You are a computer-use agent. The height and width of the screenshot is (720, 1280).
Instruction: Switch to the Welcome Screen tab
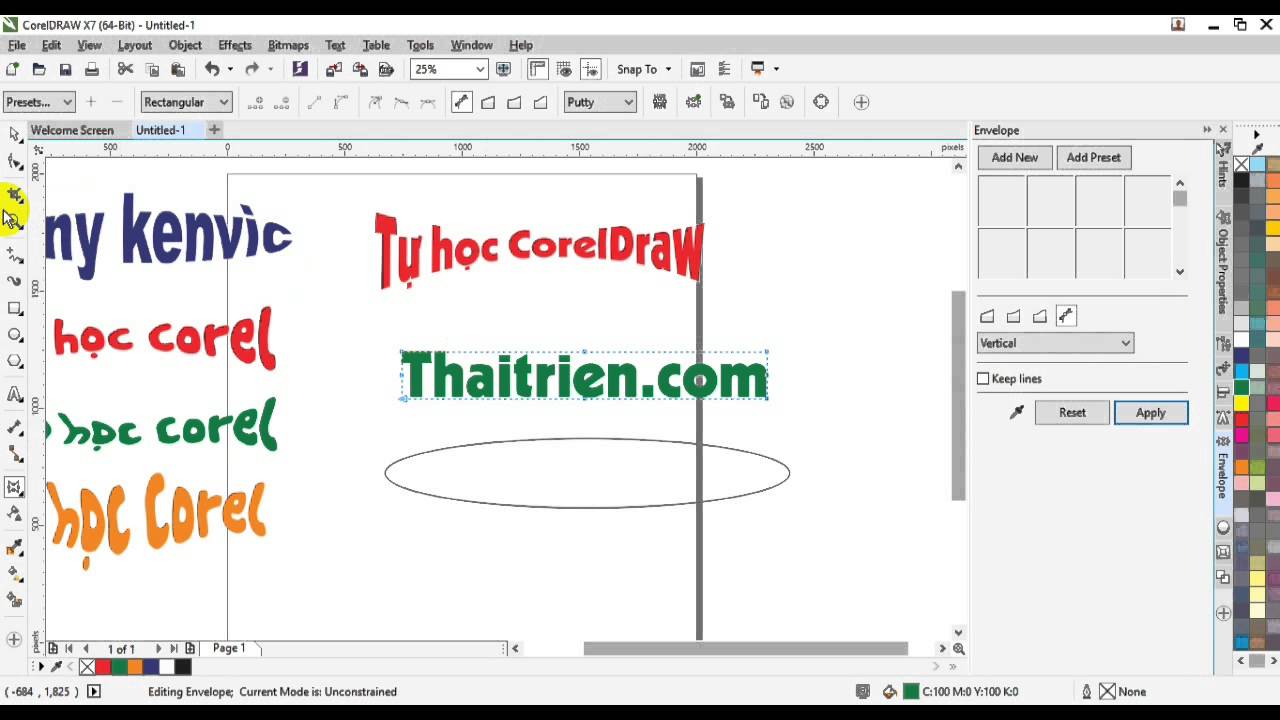pyautogui.click(x=72, y=130)
